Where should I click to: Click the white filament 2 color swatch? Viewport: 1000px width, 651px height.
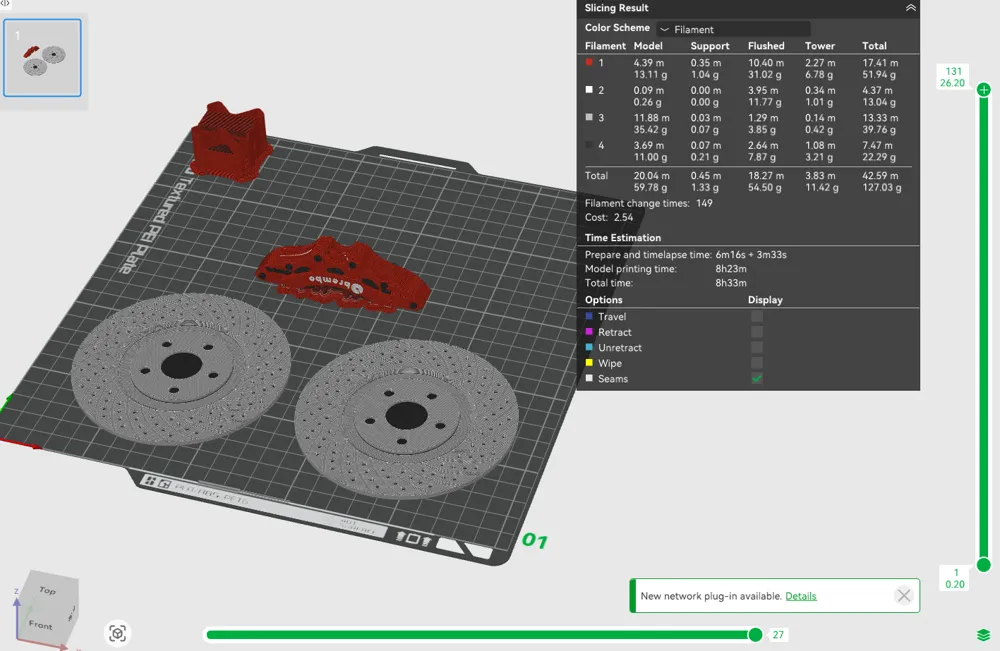pos(589,90)
